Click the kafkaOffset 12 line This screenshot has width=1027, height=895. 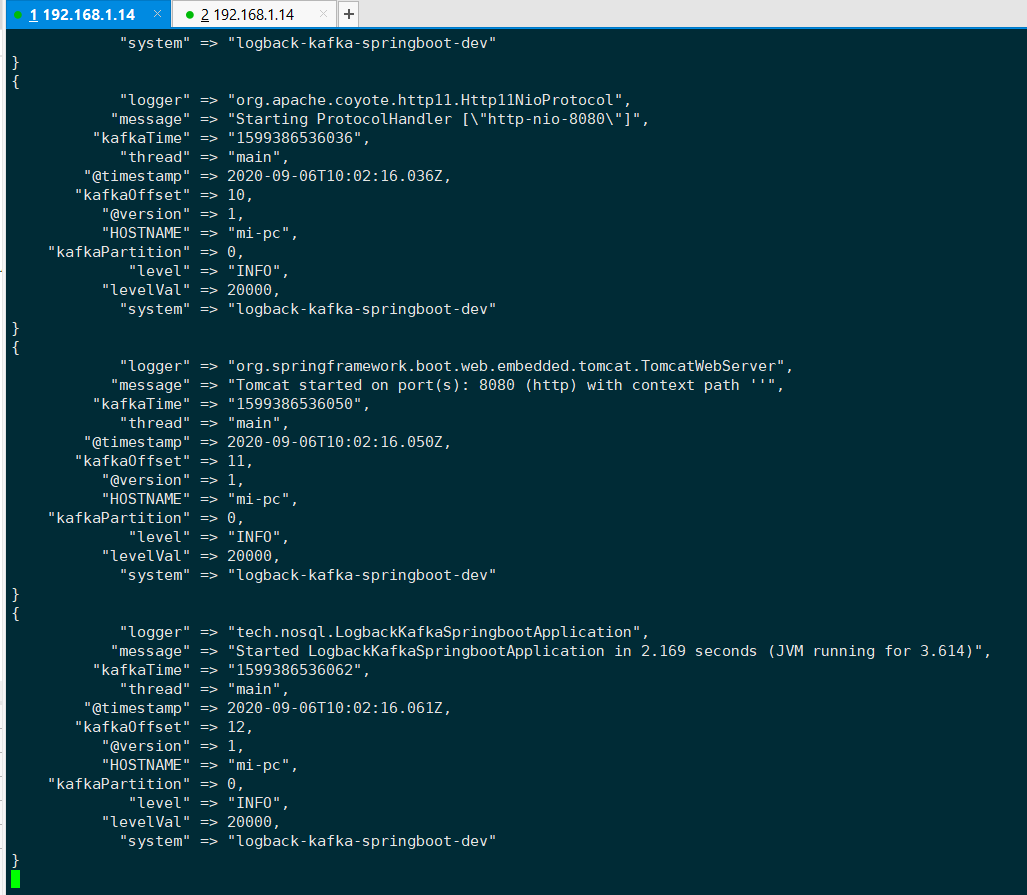tap(164, 727)
